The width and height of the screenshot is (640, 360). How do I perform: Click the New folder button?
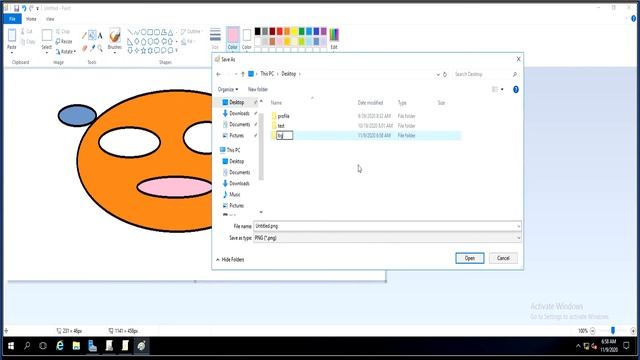point(258,89)
